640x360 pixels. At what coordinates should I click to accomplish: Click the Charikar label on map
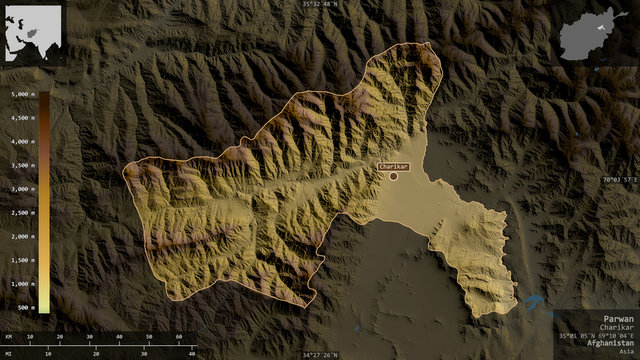click(x=393, y=167)
